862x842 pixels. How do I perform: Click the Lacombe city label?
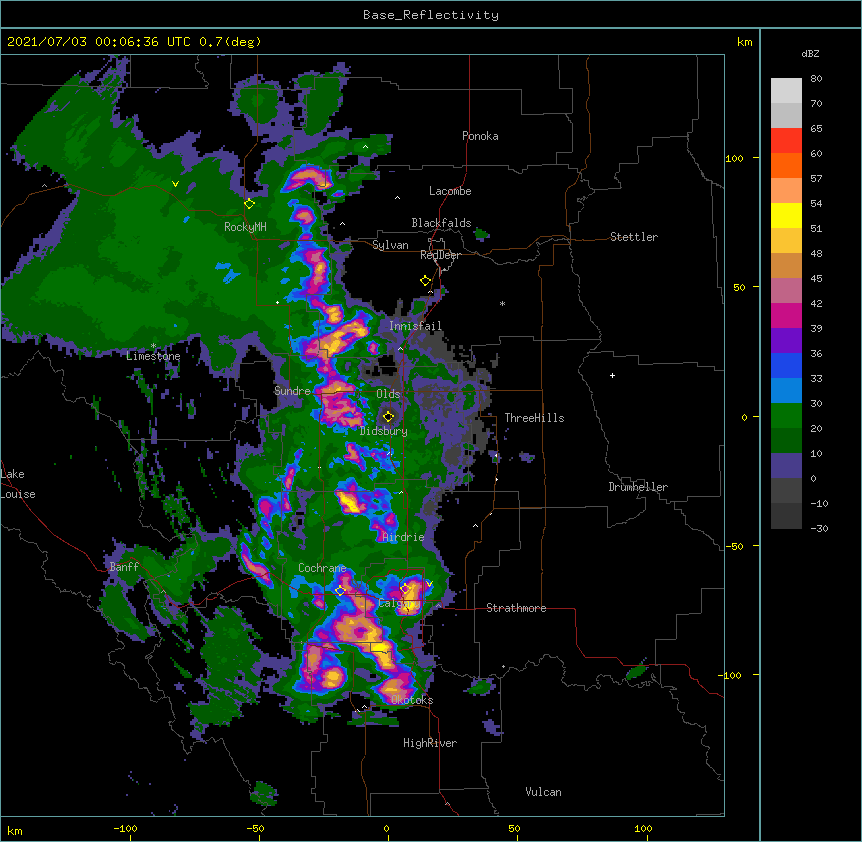(x=450, y=191)
